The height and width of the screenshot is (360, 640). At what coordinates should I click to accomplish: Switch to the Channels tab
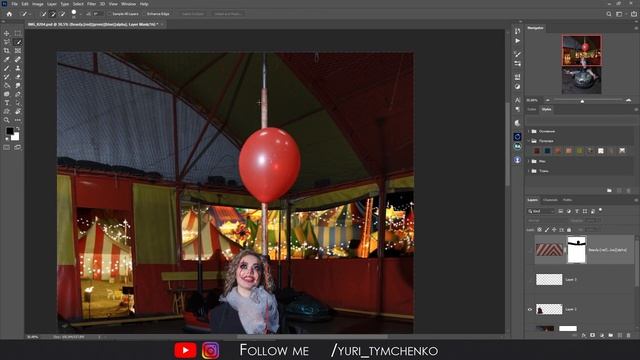tap(550, 200)
